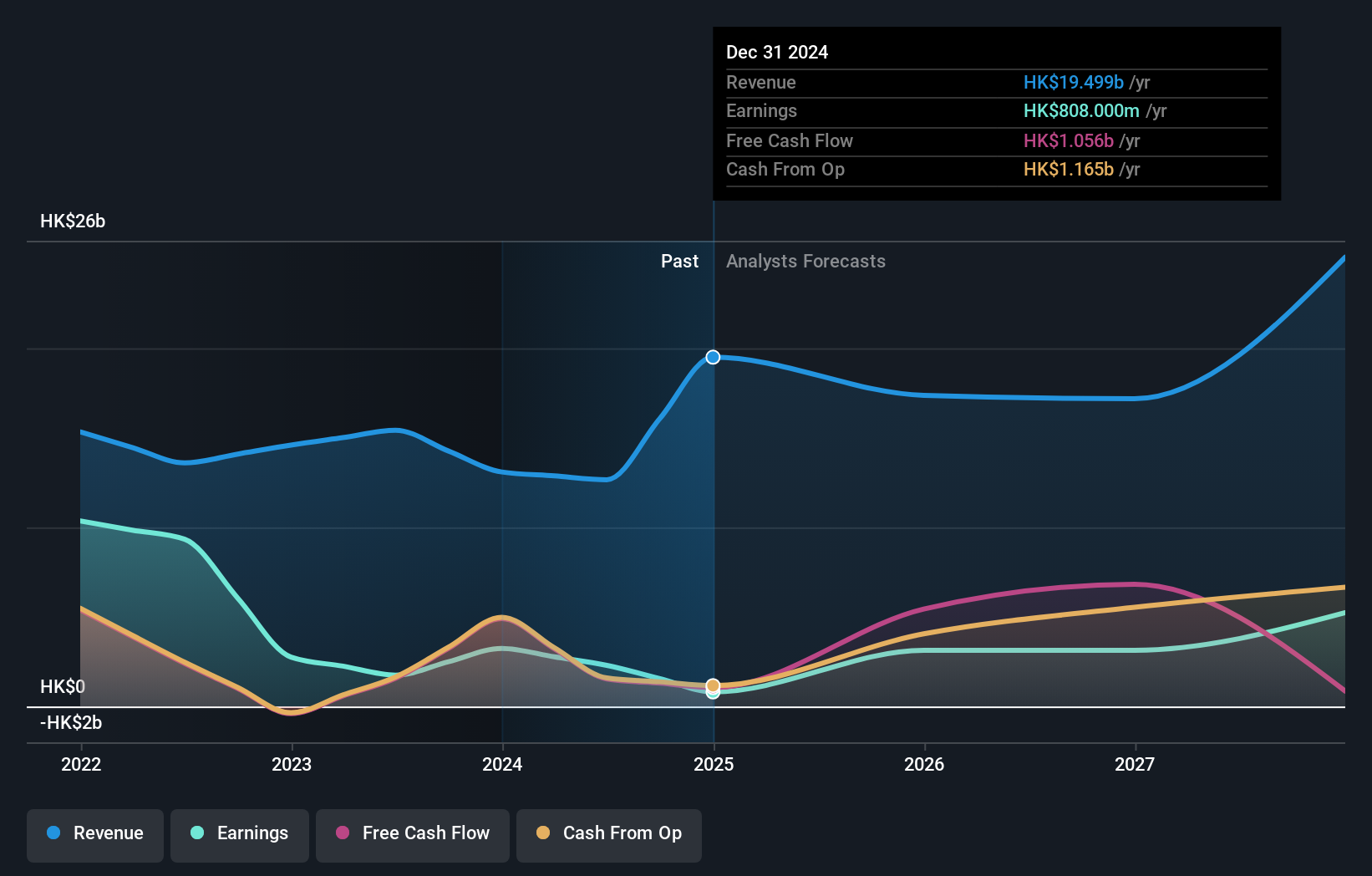Click the orange Cash From Op legend dot
This screenshot has width=1372, height=876.
point(544,833)
